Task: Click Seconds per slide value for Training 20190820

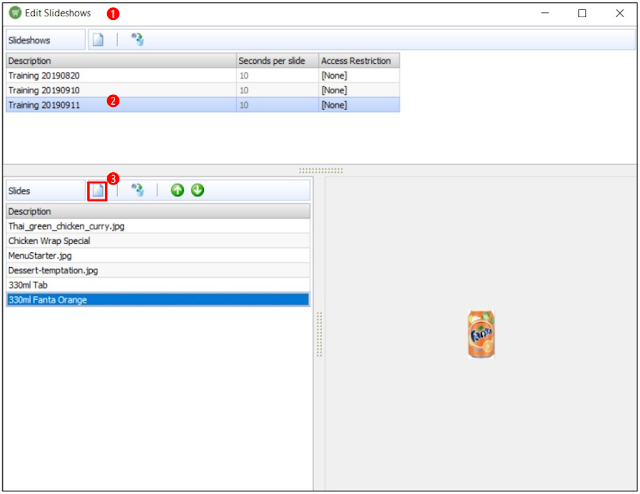Action: click(278, 76)
